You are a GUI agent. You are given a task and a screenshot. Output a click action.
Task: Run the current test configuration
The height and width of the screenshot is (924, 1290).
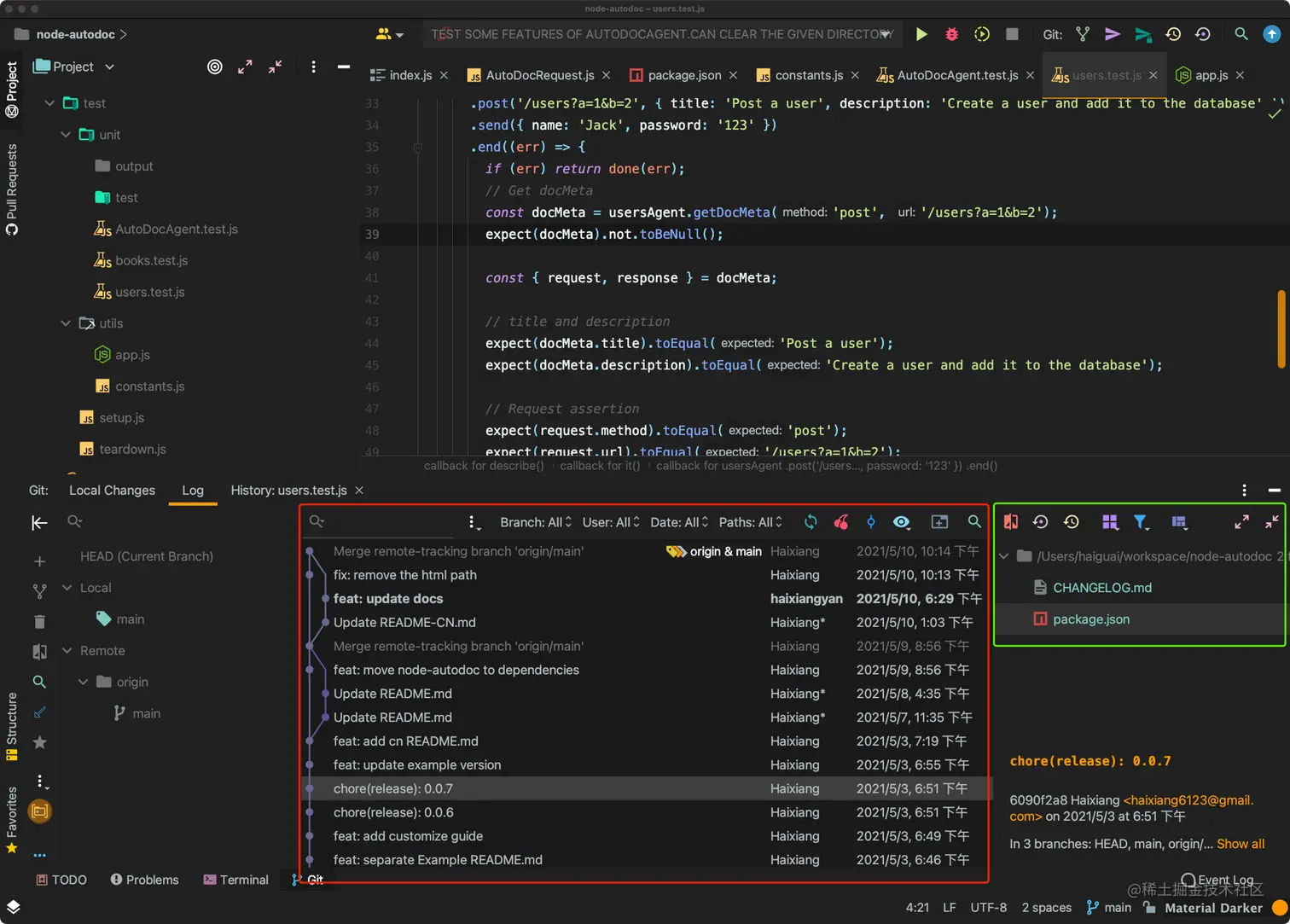[x=921, y=34]
